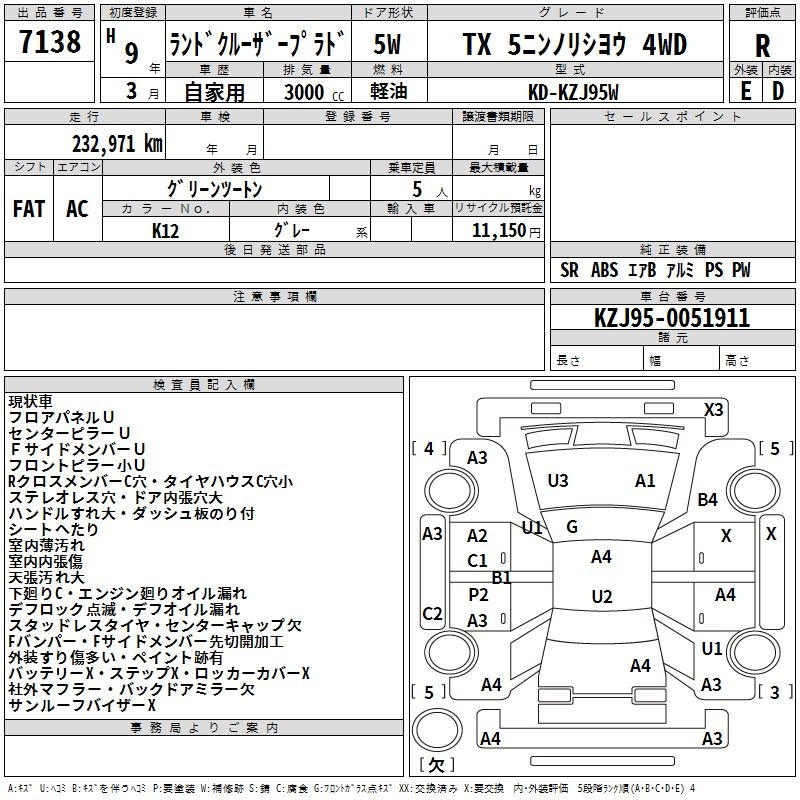Click the P2 mark on the rear door
The width and height of the screenshot is (800, 800).
pos(478,595)
